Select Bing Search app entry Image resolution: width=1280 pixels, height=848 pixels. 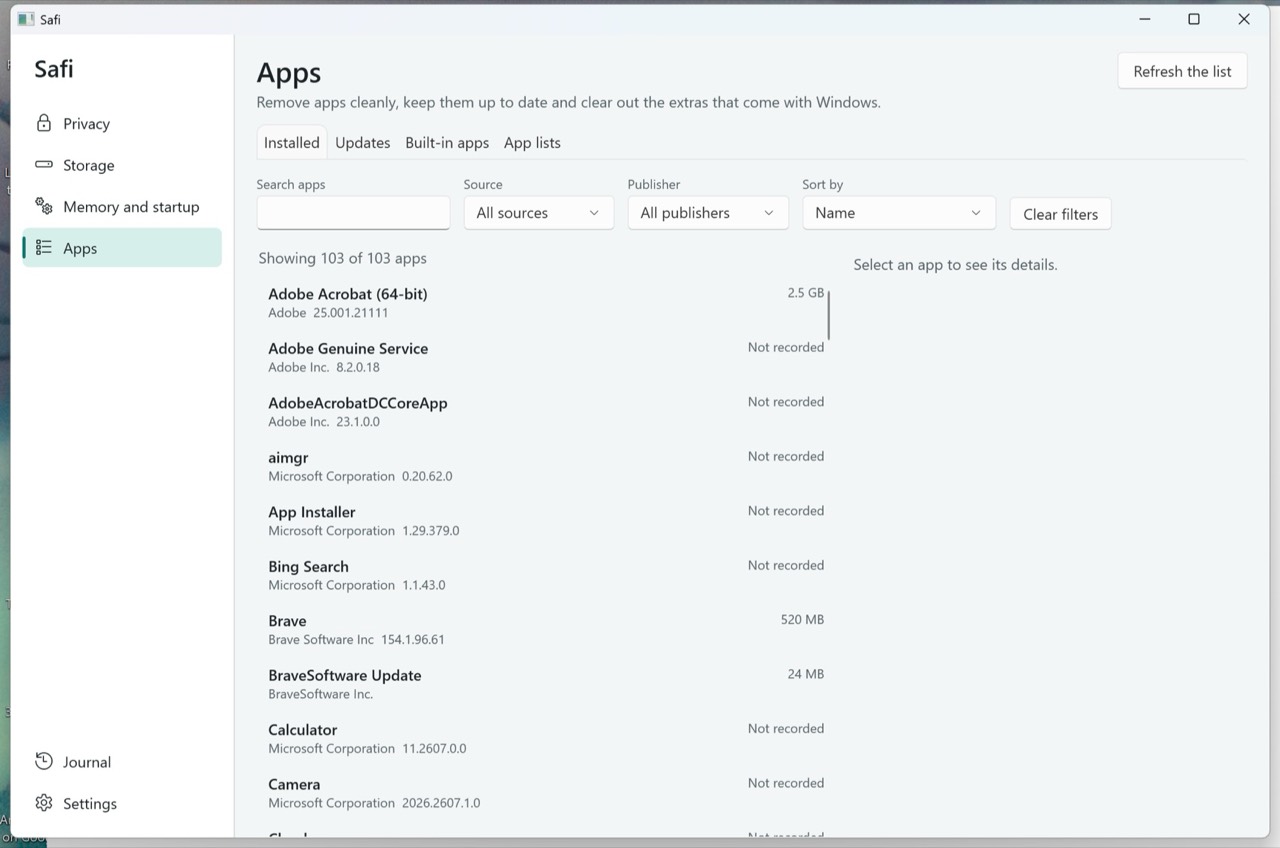[x=541, y=575]
